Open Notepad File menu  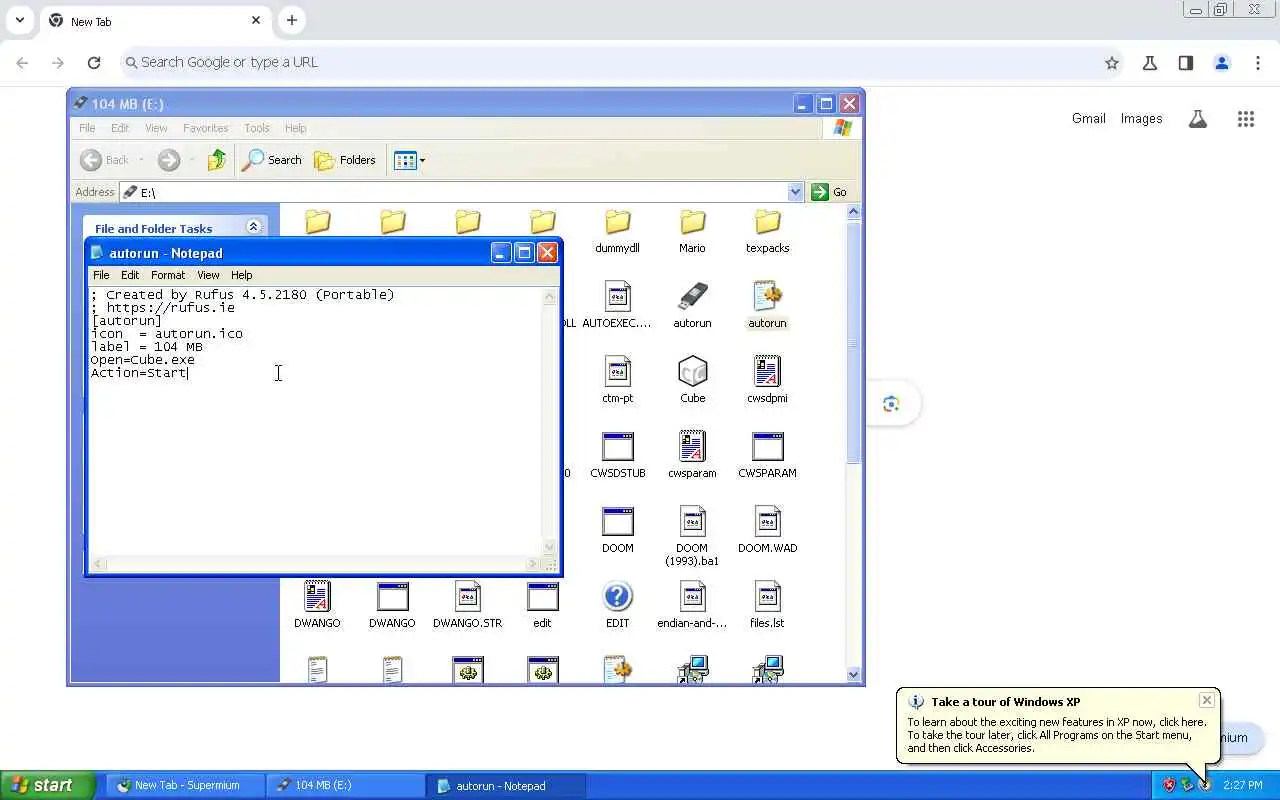[x=101, y=275]
